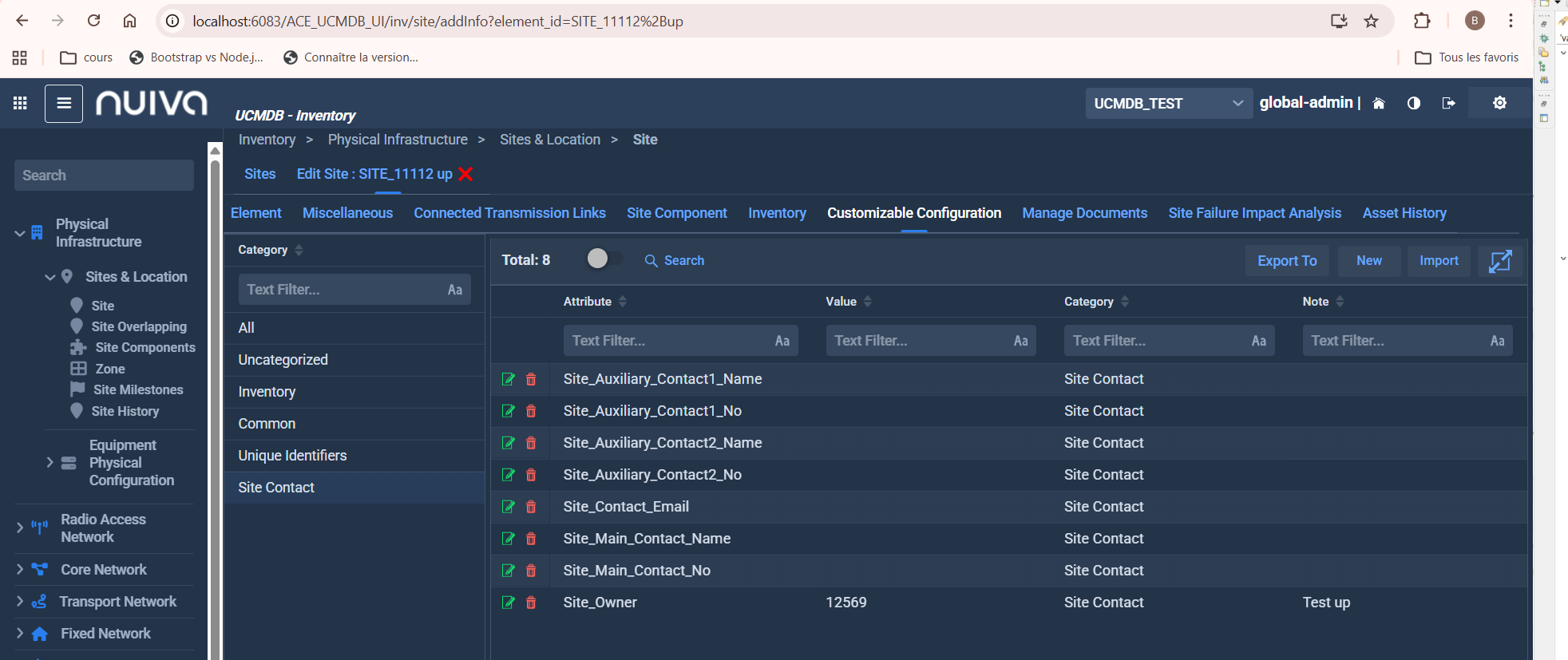
Task: Expand table with the fullscreen icon
Action: 1499,261
